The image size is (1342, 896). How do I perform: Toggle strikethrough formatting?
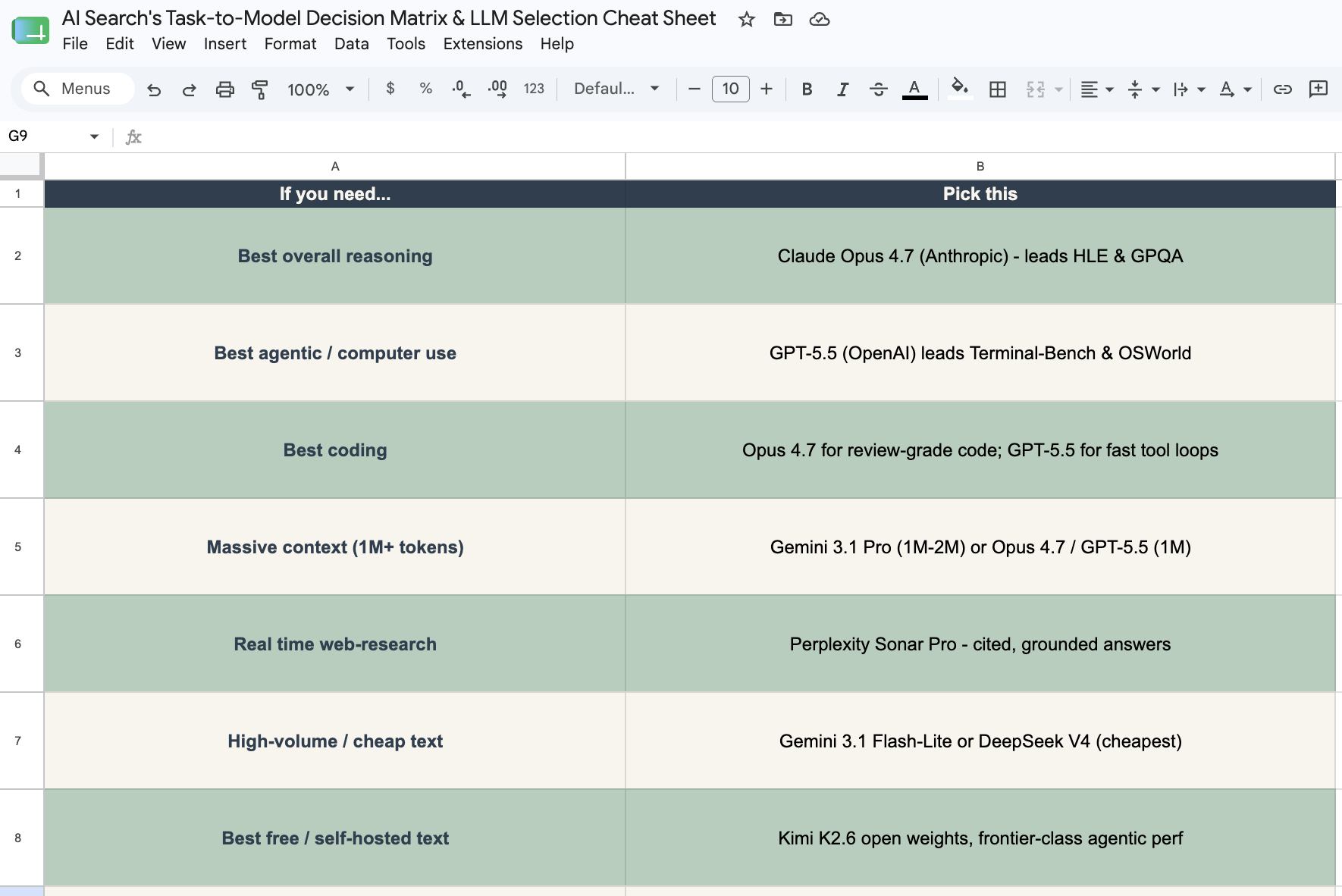[x=879, y=89]
